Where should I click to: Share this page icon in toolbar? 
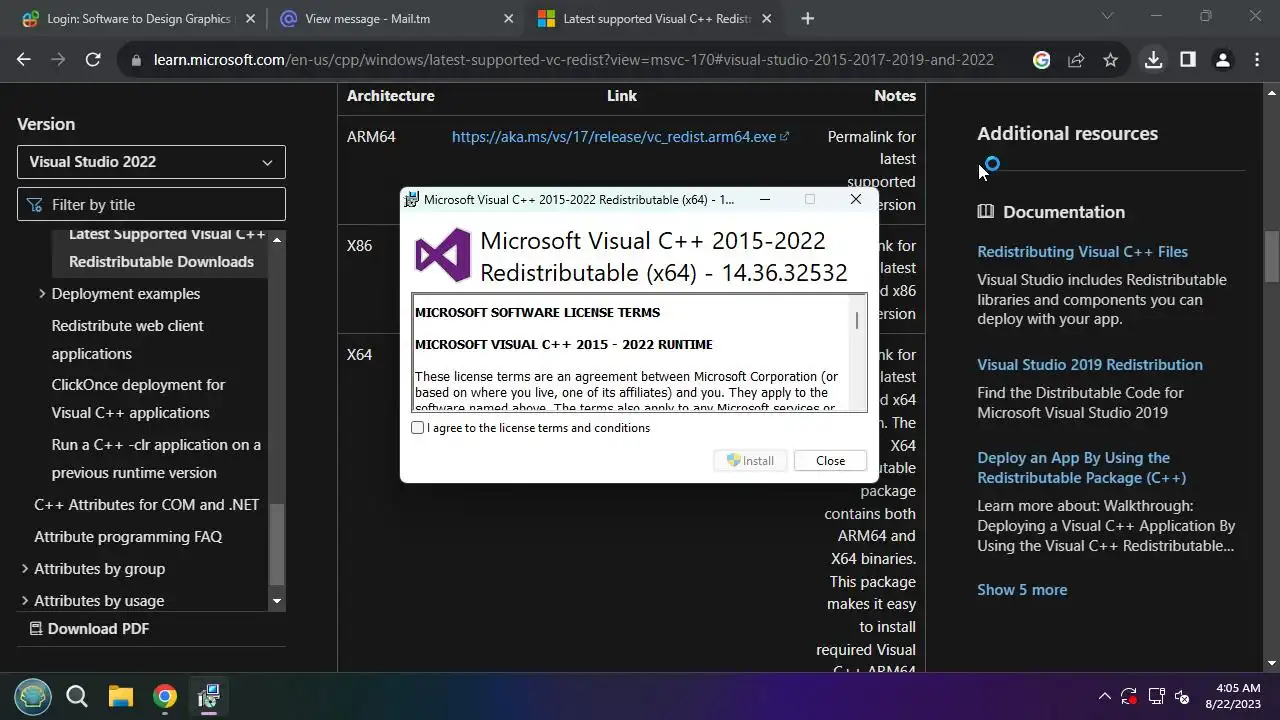(x=1076, y=60)
